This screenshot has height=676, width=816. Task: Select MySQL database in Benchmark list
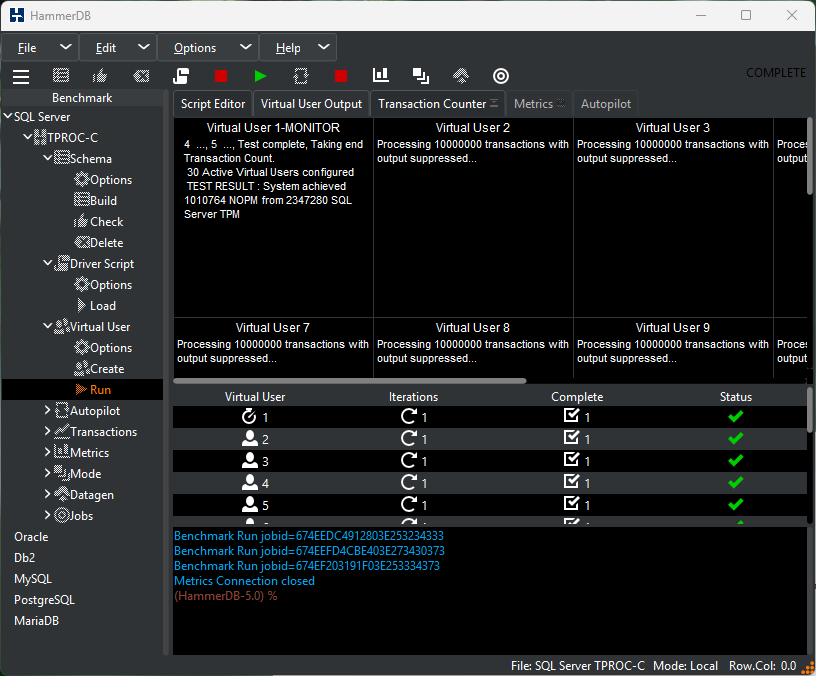tap(33, 579)
